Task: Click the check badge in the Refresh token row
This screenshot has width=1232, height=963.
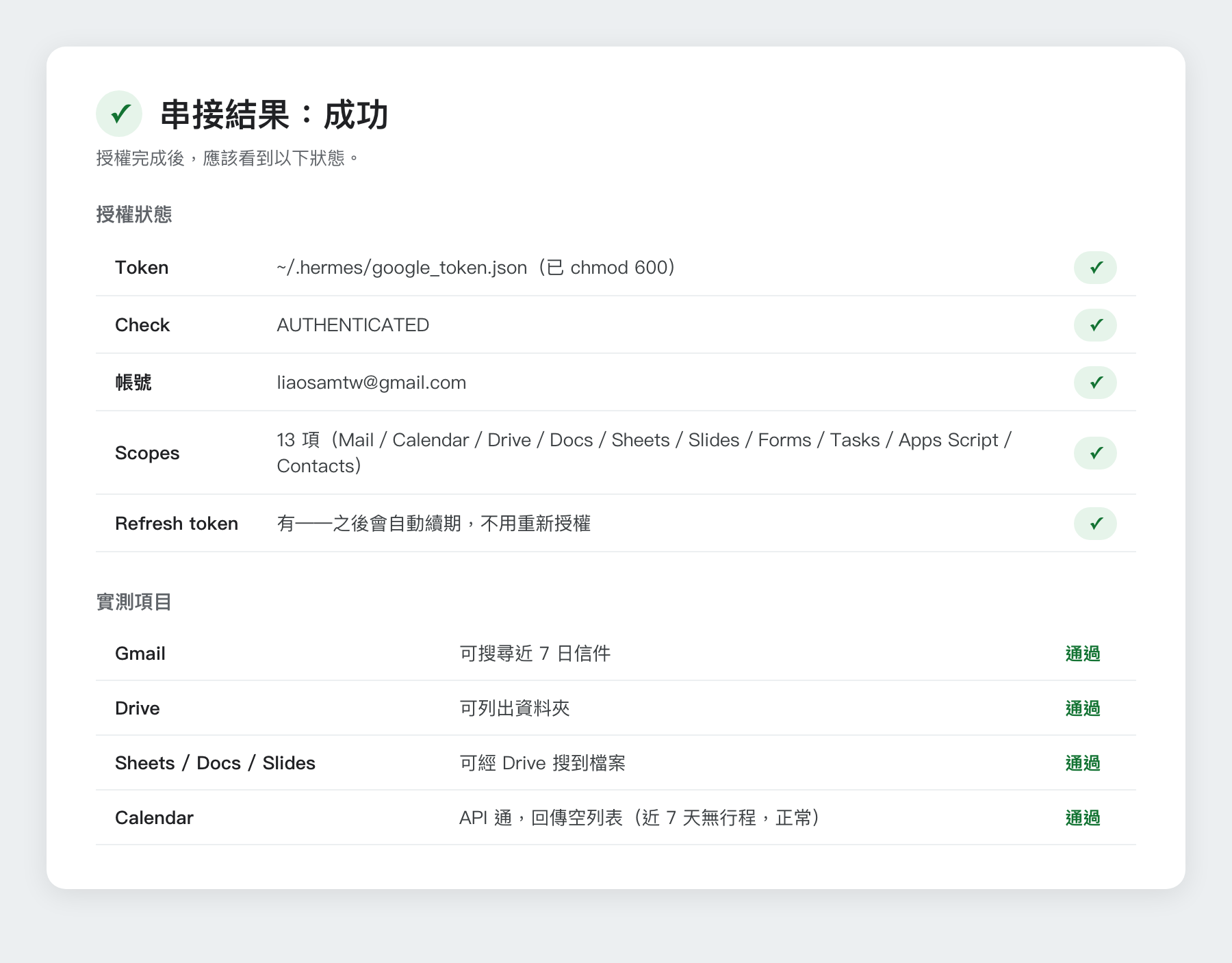Action: (x=1095, y=524)
